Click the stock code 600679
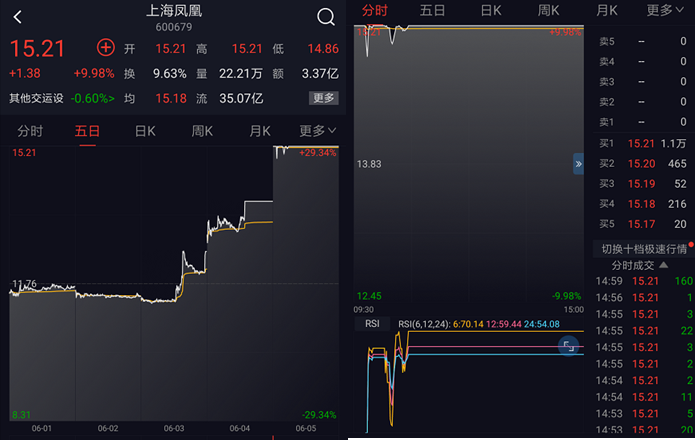Viewport: 695px width, 440px height. (174, 27)
